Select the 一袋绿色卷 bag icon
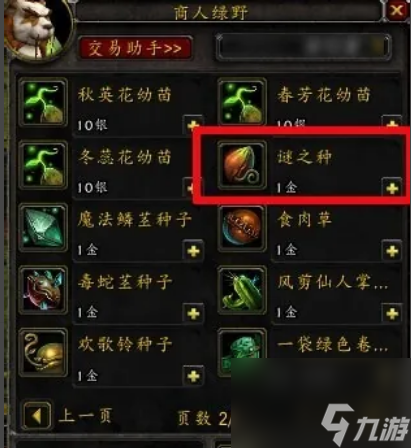The image size is (411, 448). pos(242,347)
